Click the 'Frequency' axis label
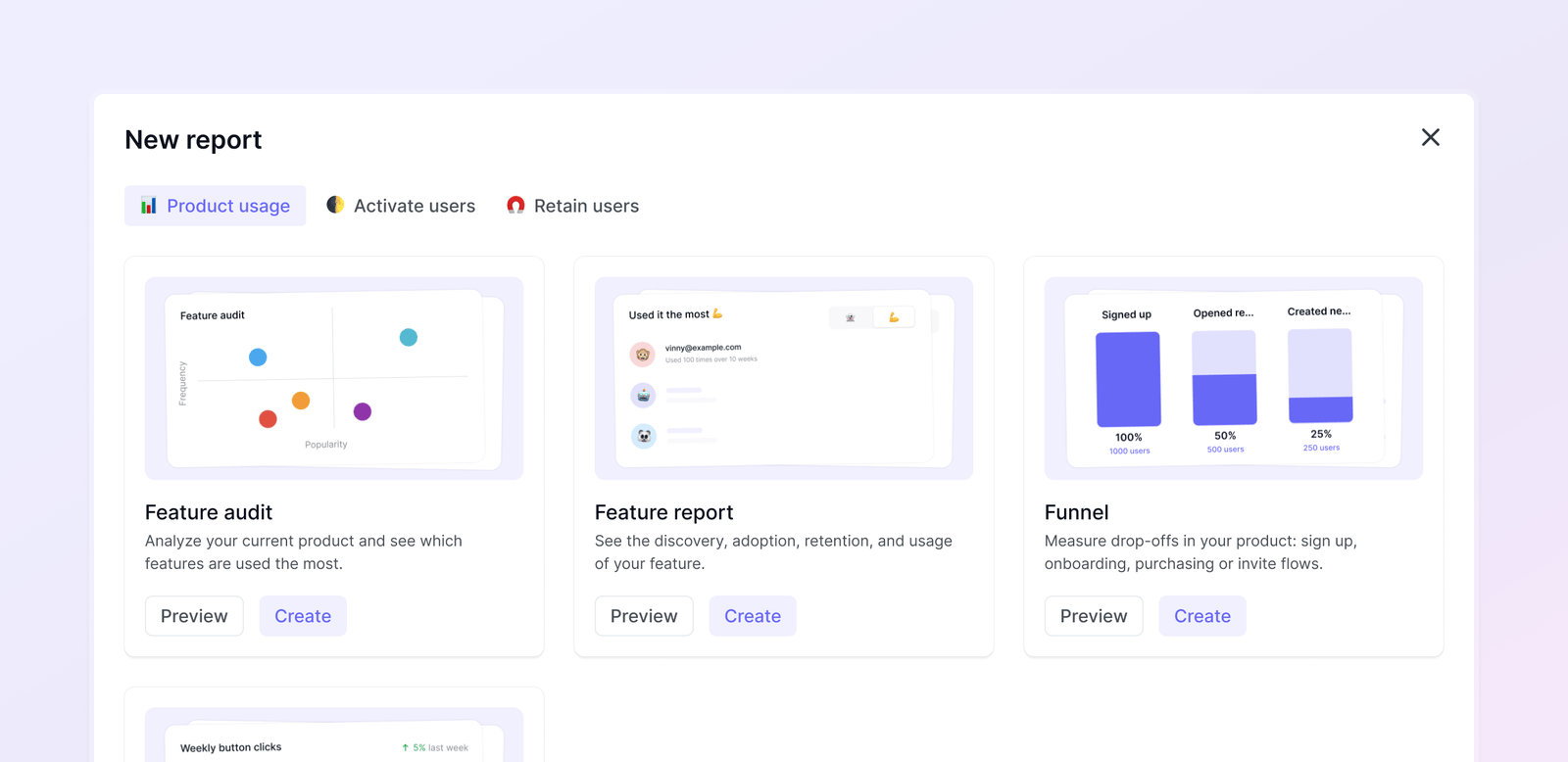Viewport: 1568px width, 762px height. point(182,383)
